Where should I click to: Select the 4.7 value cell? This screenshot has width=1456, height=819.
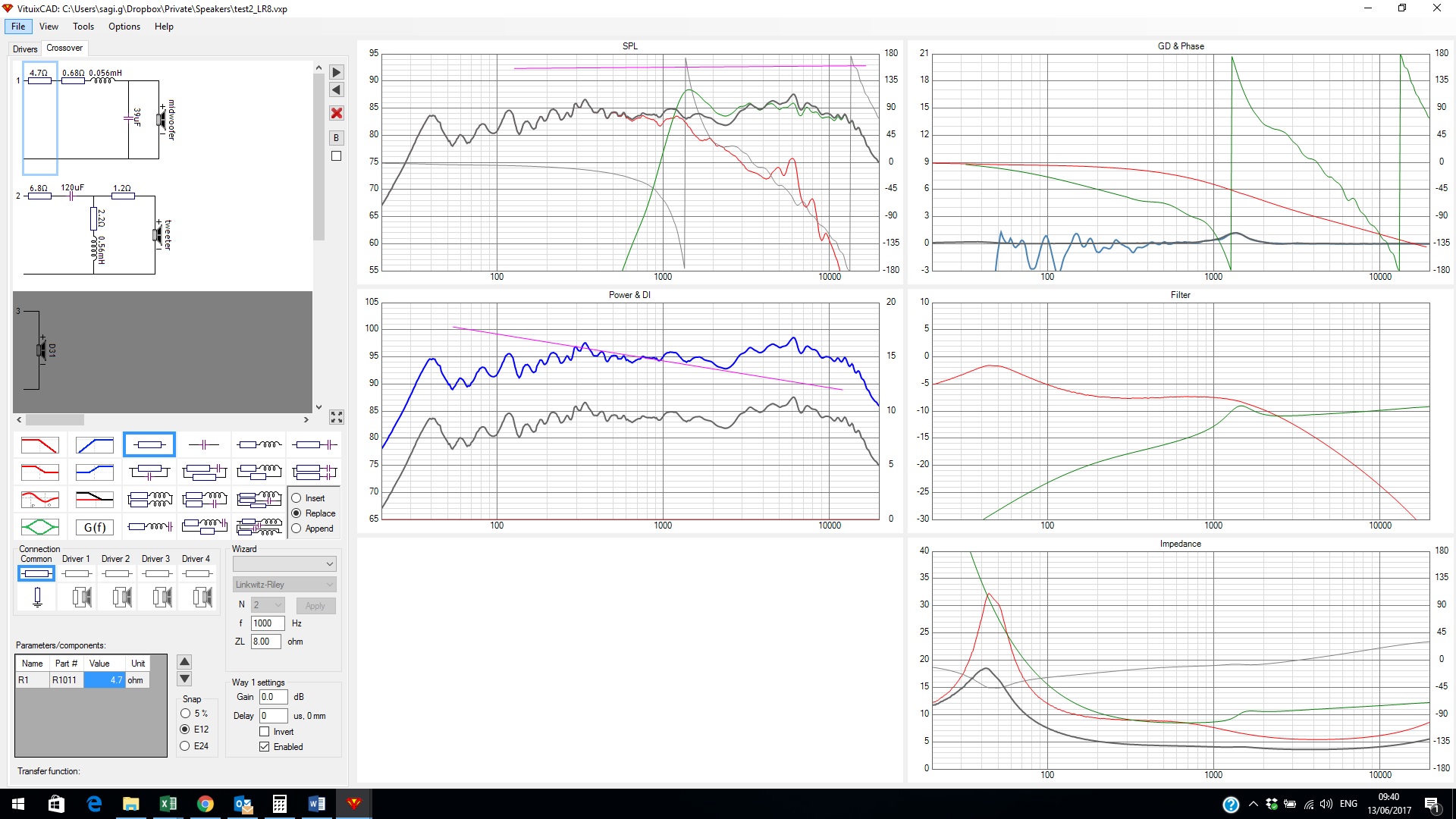tap(105, 680)
